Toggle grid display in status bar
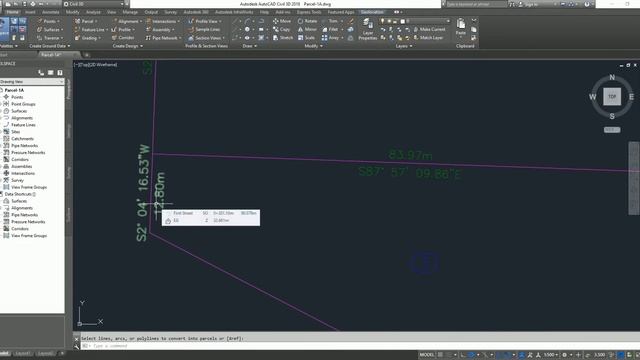Image resolution: width=640 pixels, height=360 pixels. point(440,355)
